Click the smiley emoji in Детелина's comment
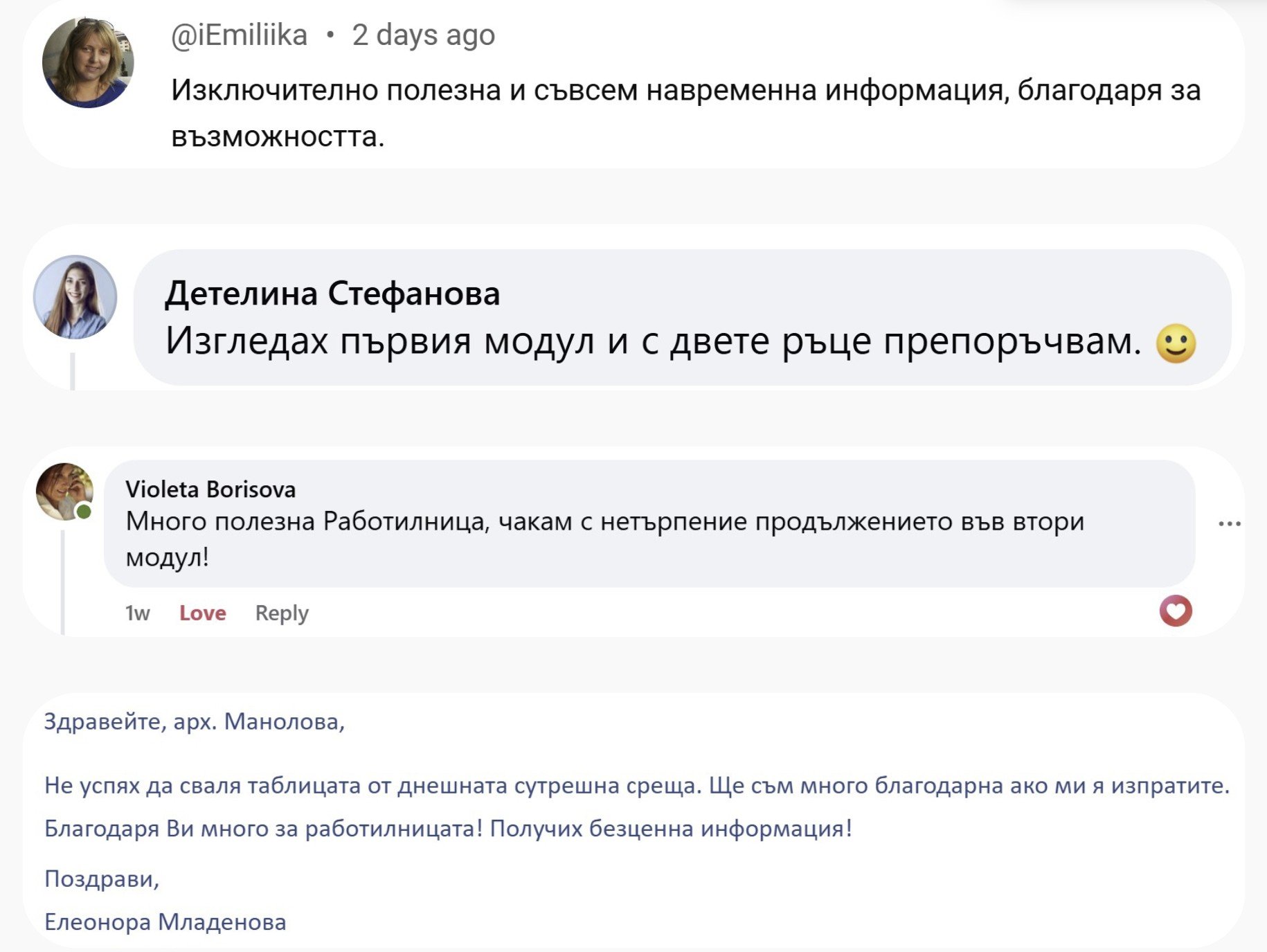The width and height of the screenshot is (1267, 952). coord(1176,343)
